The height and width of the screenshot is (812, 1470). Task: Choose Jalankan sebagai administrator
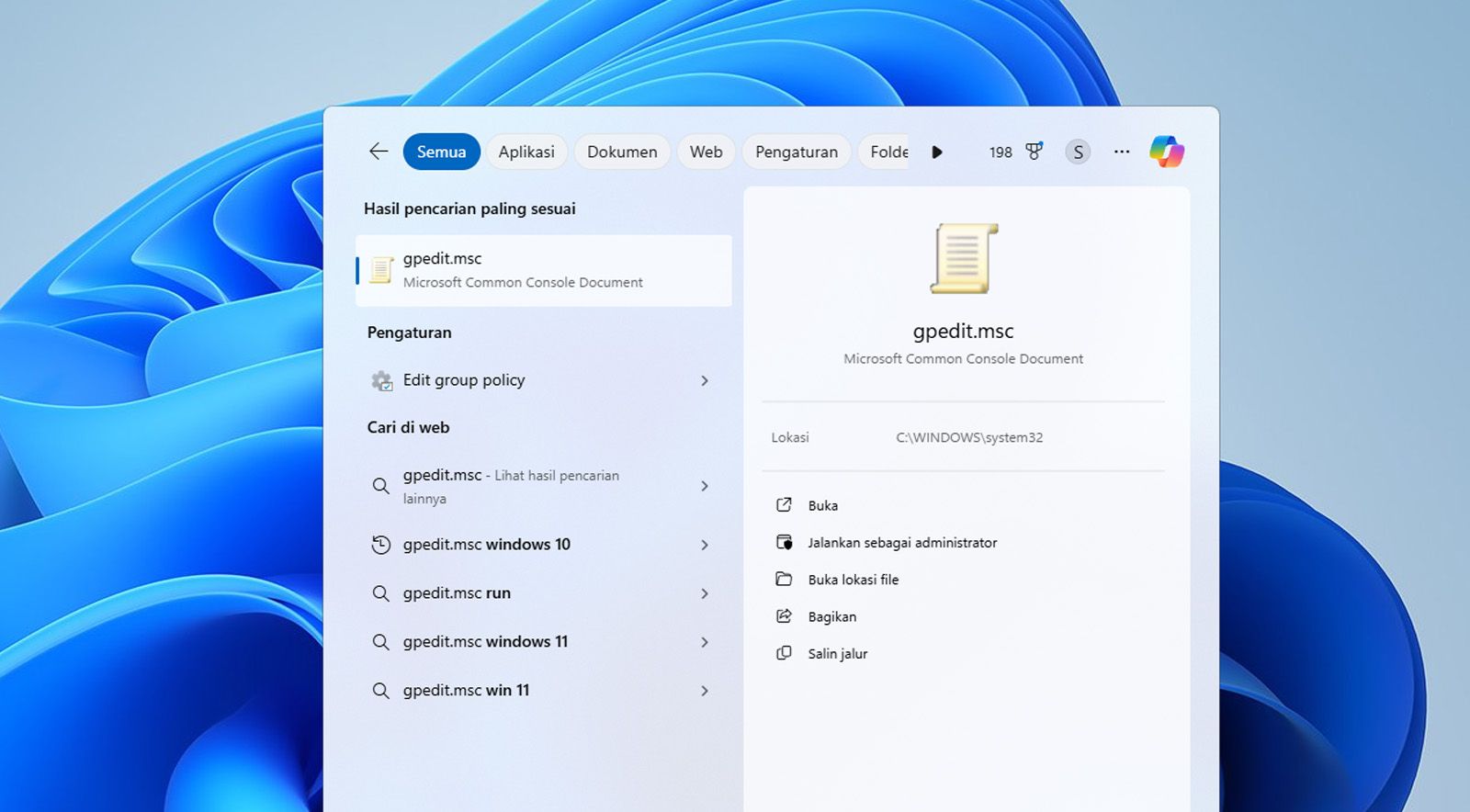click(902, 543)
